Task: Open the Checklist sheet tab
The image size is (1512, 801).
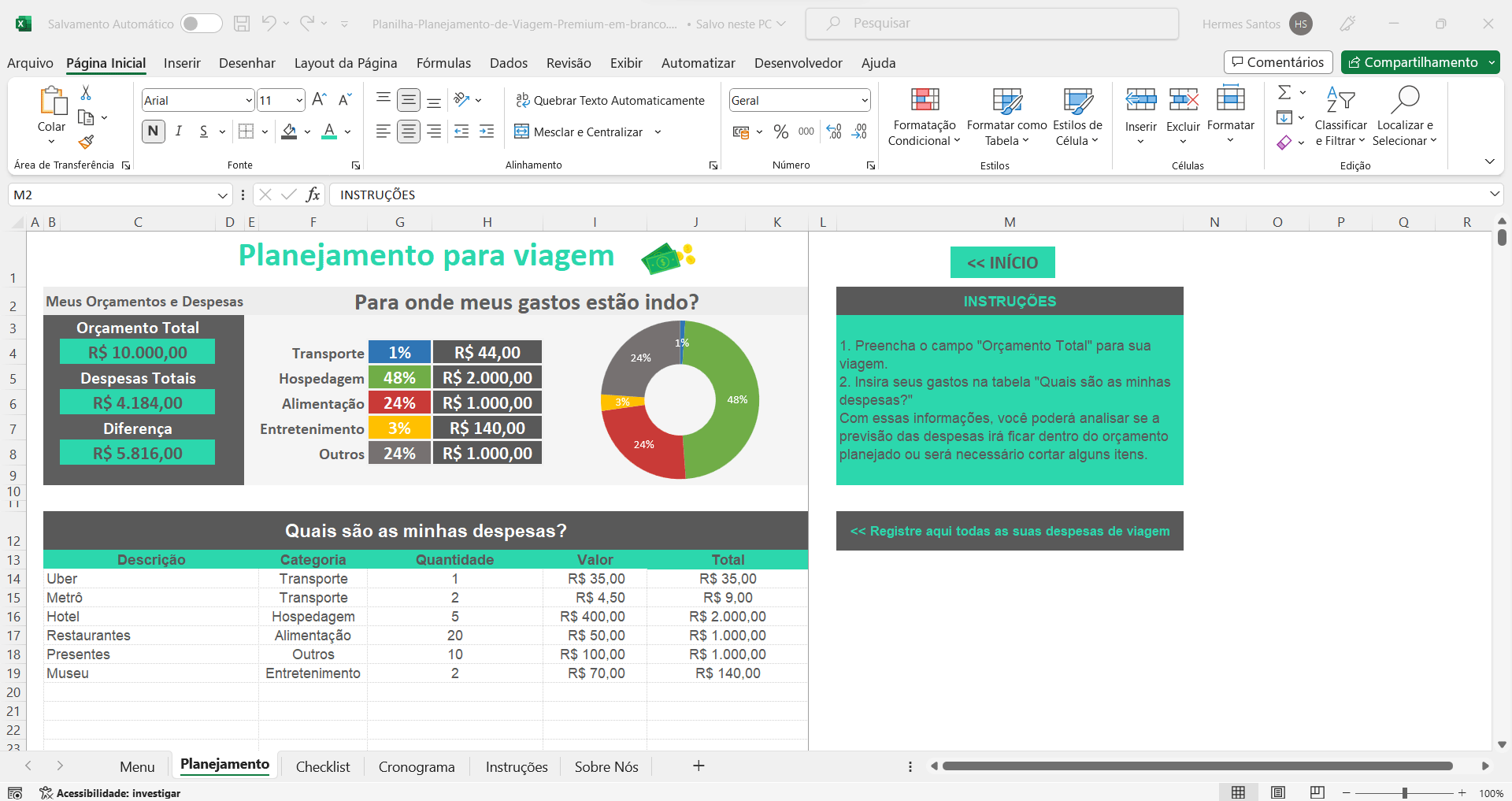Action: (x=322, y=766)
